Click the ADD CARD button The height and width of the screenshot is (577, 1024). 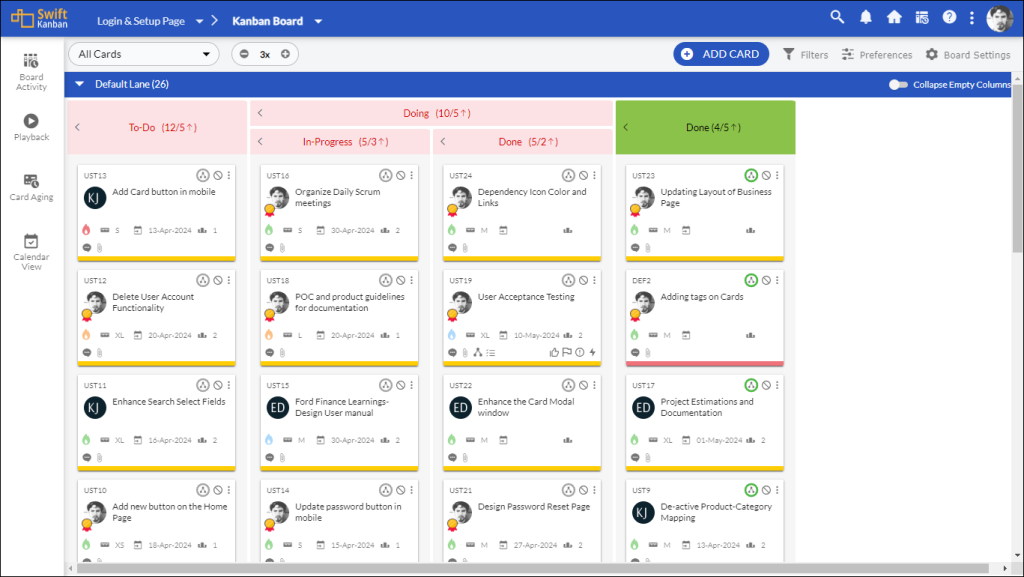721,54
